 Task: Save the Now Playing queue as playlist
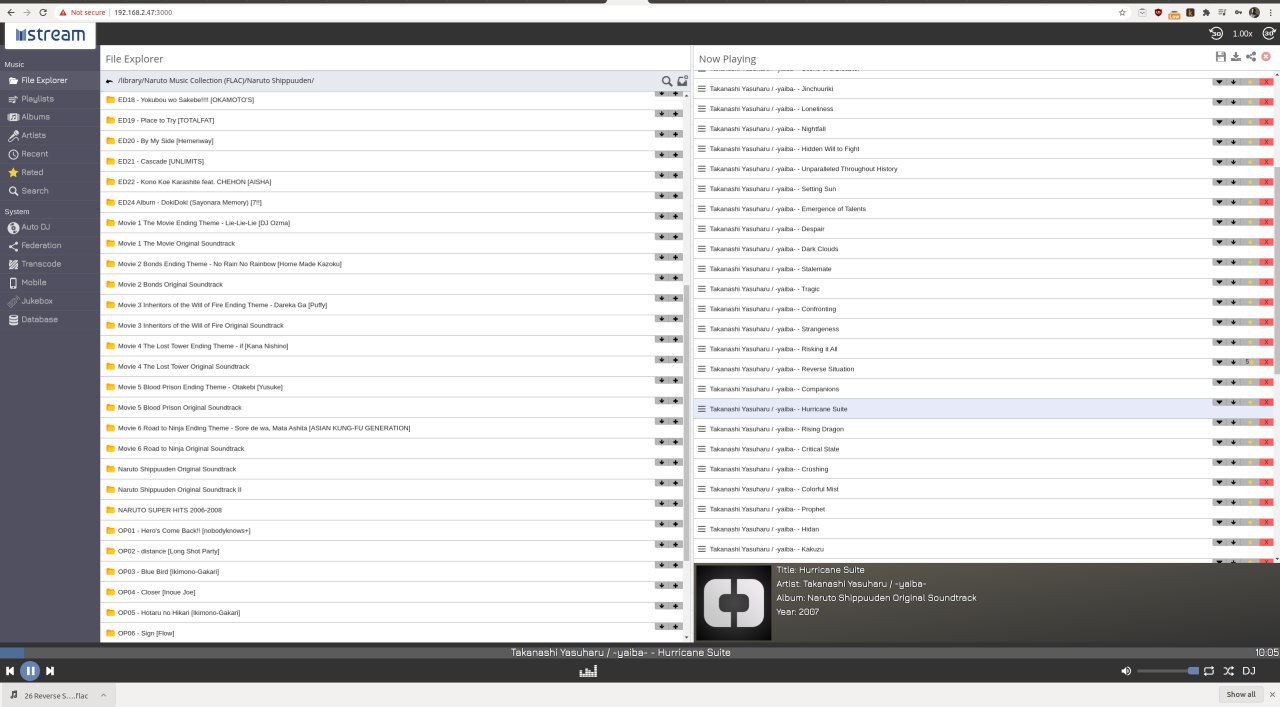tap(1220, 57)
